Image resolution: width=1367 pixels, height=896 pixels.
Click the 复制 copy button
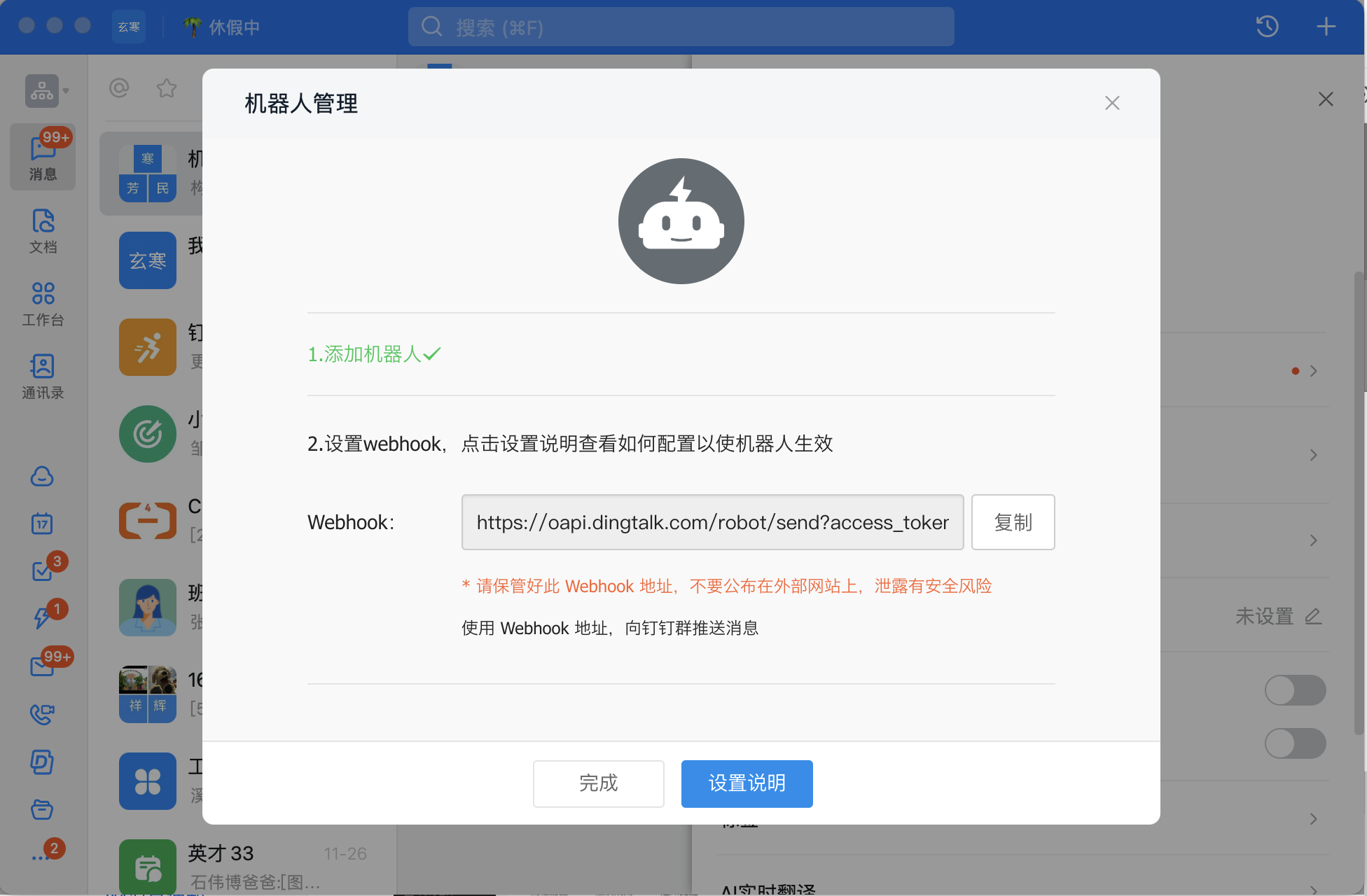tap(1013, 522)
